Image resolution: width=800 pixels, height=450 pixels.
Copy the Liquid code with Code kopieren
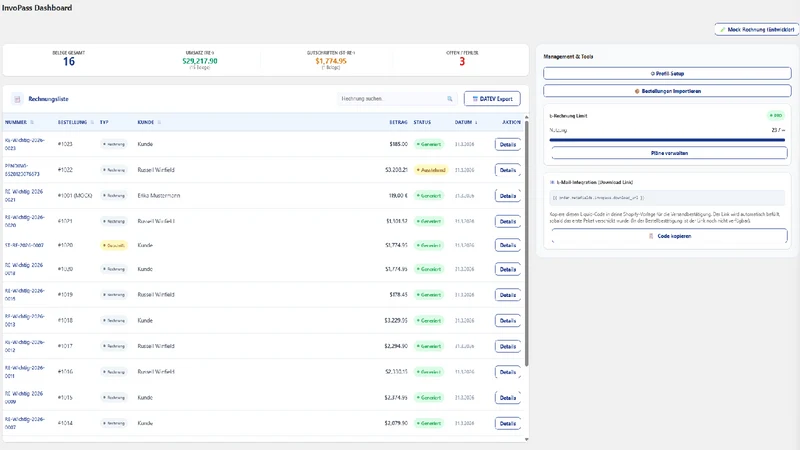pyautogui.click(x=669, y=236)
